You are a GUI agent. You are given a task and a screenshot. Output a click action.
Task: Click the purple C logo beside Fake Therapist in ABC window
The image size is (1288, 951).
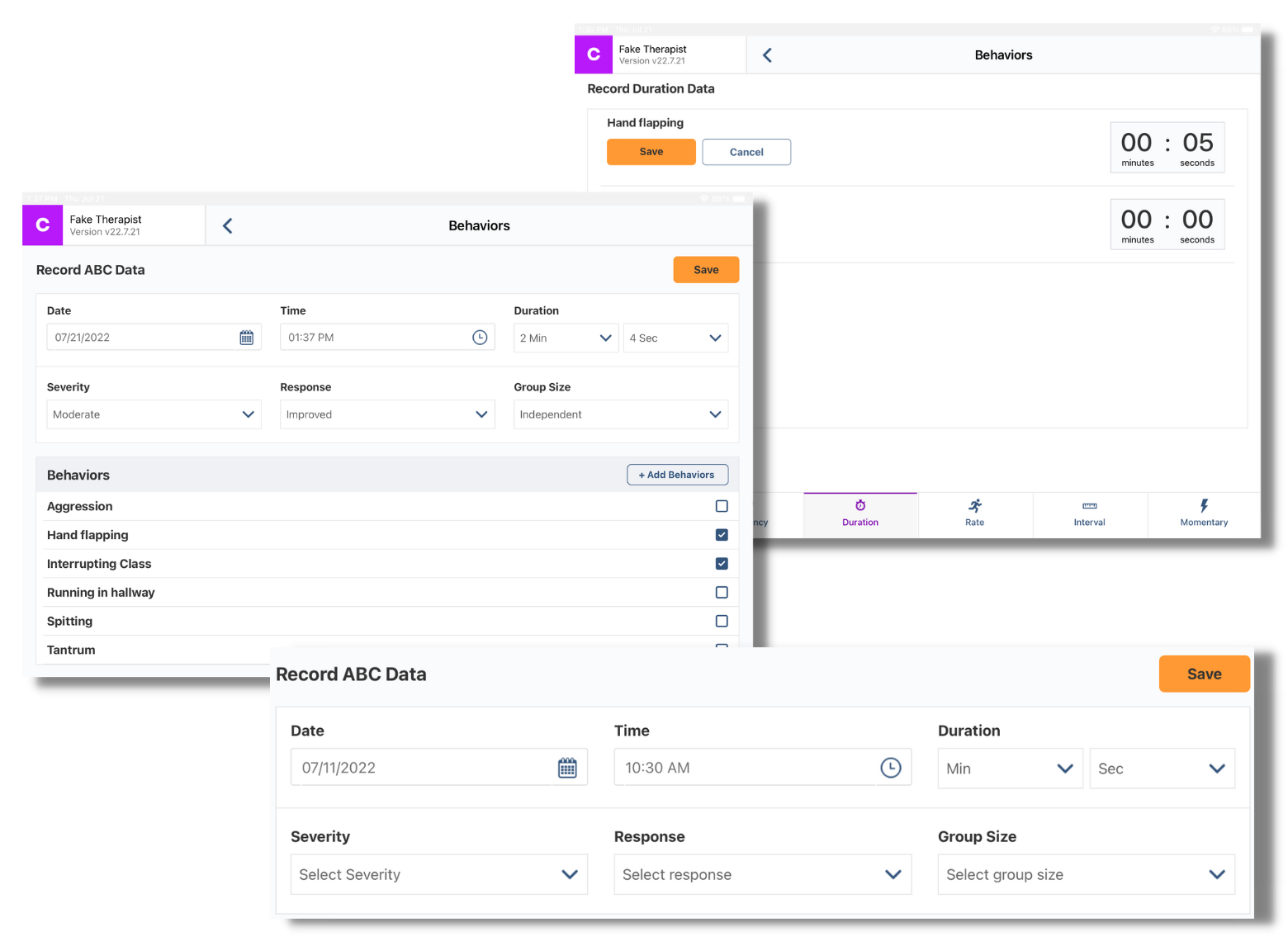[x=43, y=225]
